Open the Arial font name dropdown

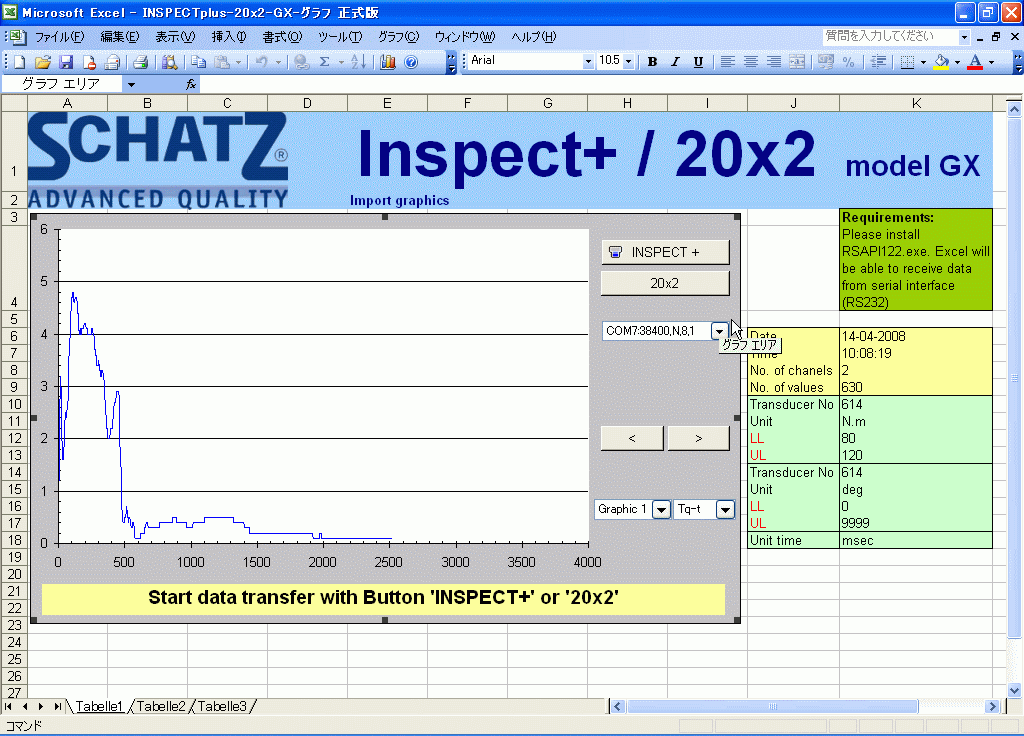[x=588, y=61]
